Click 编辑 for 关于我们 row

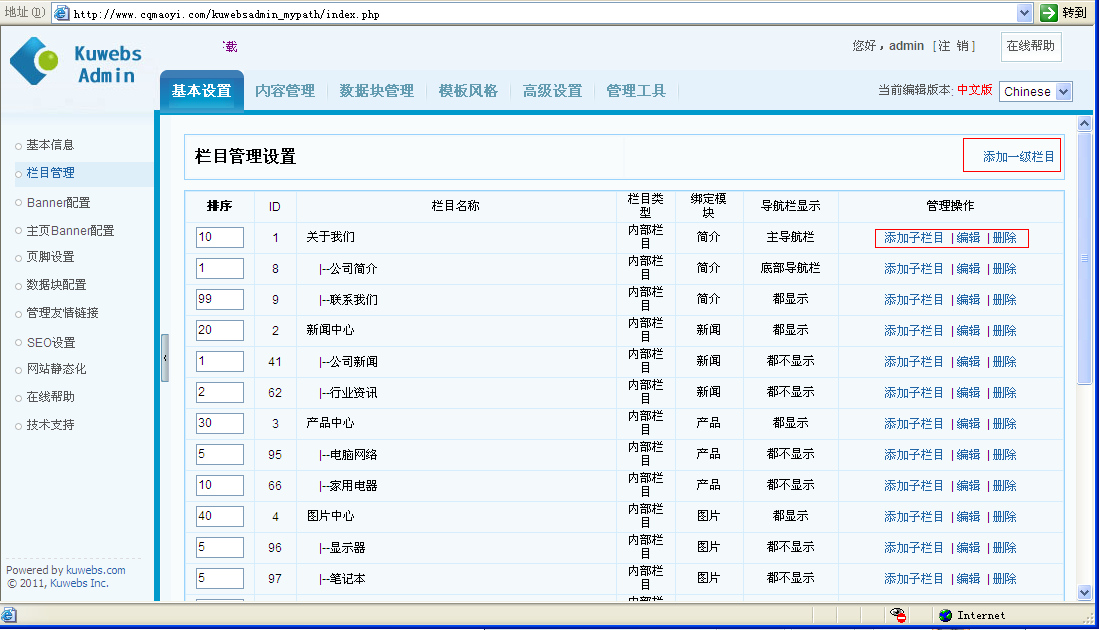[x=969, y=238]
